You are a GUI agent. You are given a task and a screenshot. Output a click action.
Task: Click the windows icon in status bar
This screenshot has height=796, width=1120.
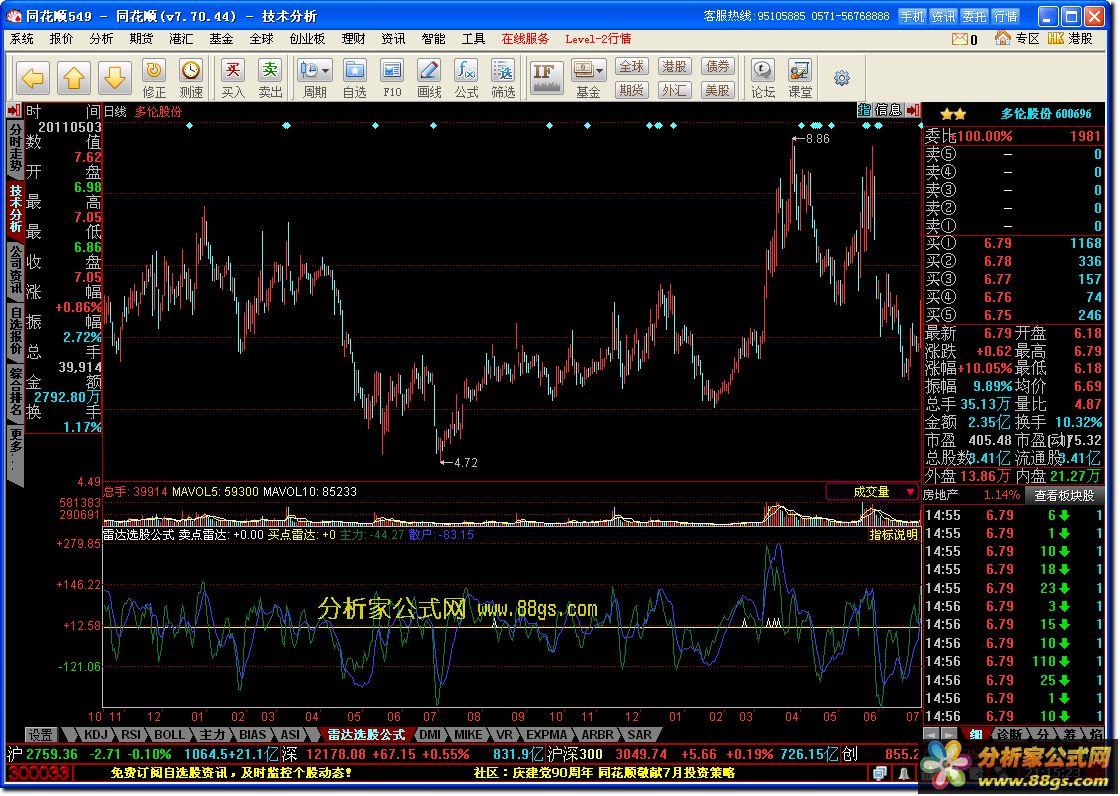880,773
